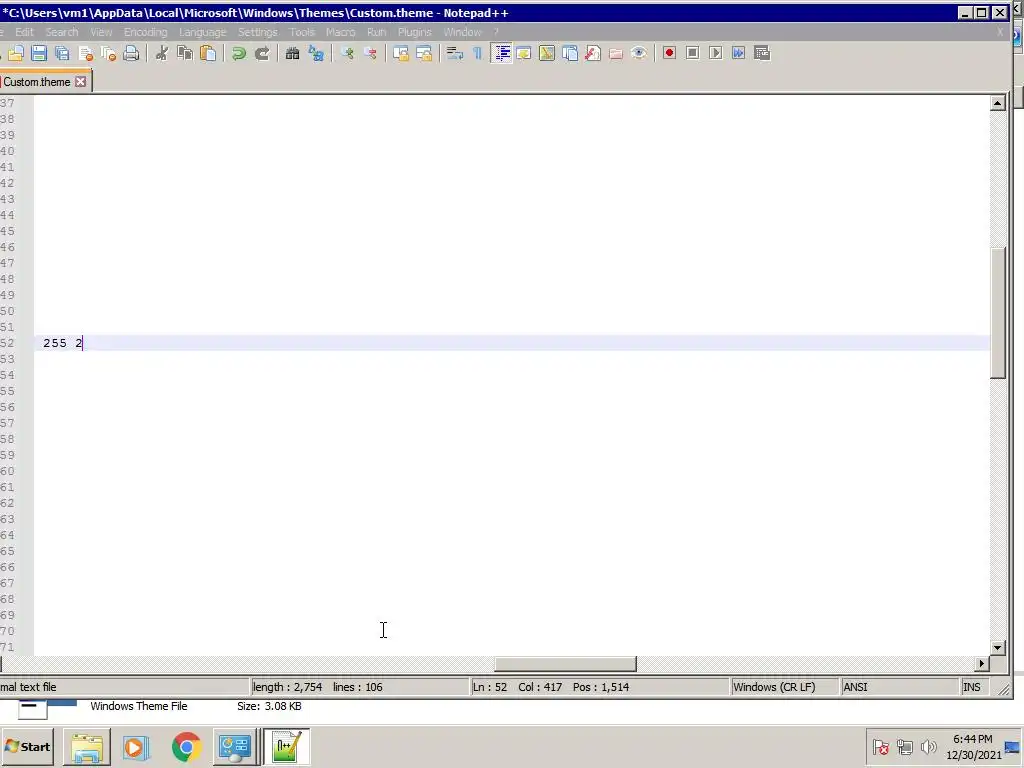The image size is (1024, 768).
Task: Click the vertical scrollbar down arrow
Action: [x=997, y=648]
